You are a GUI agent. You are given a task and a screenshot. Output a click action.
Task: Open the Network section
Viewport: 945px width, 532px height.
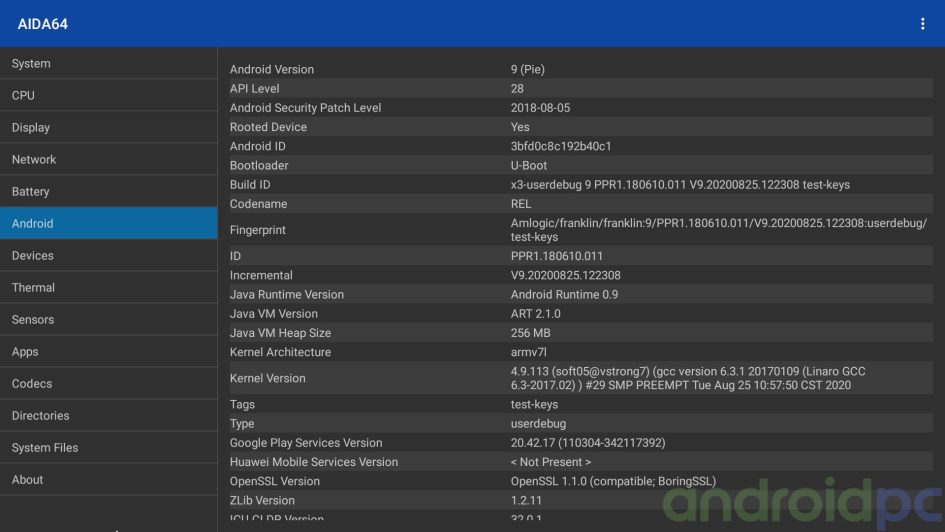[x=108, y=159]
